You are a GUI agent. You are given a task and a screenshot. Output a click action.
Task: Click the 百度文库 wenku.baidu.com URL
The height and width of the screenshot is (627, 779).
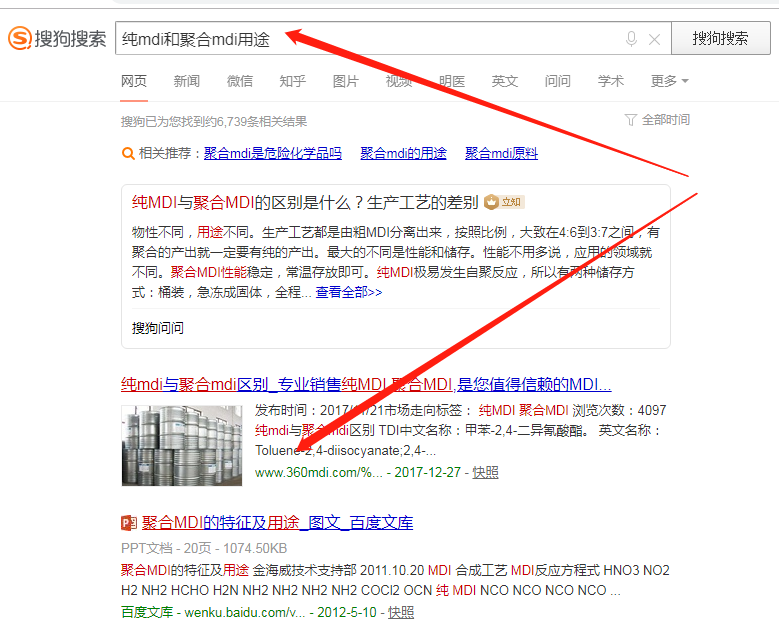[x=213, y=612]
